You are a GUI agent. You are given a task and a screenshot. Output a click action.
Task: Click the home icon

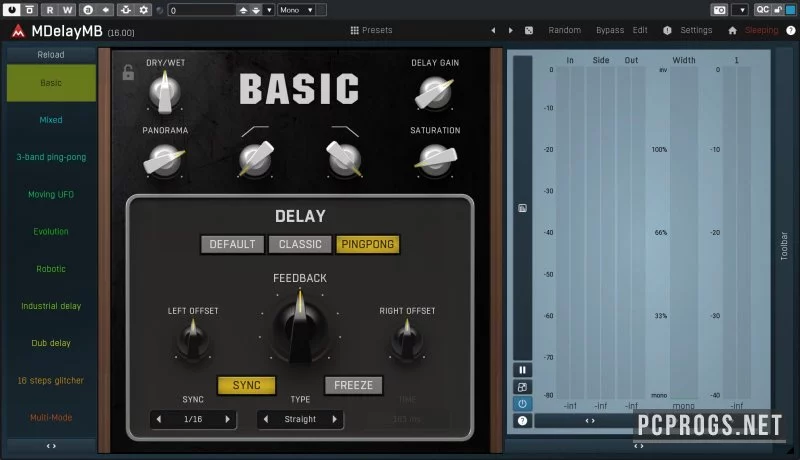tap(732, 31)
